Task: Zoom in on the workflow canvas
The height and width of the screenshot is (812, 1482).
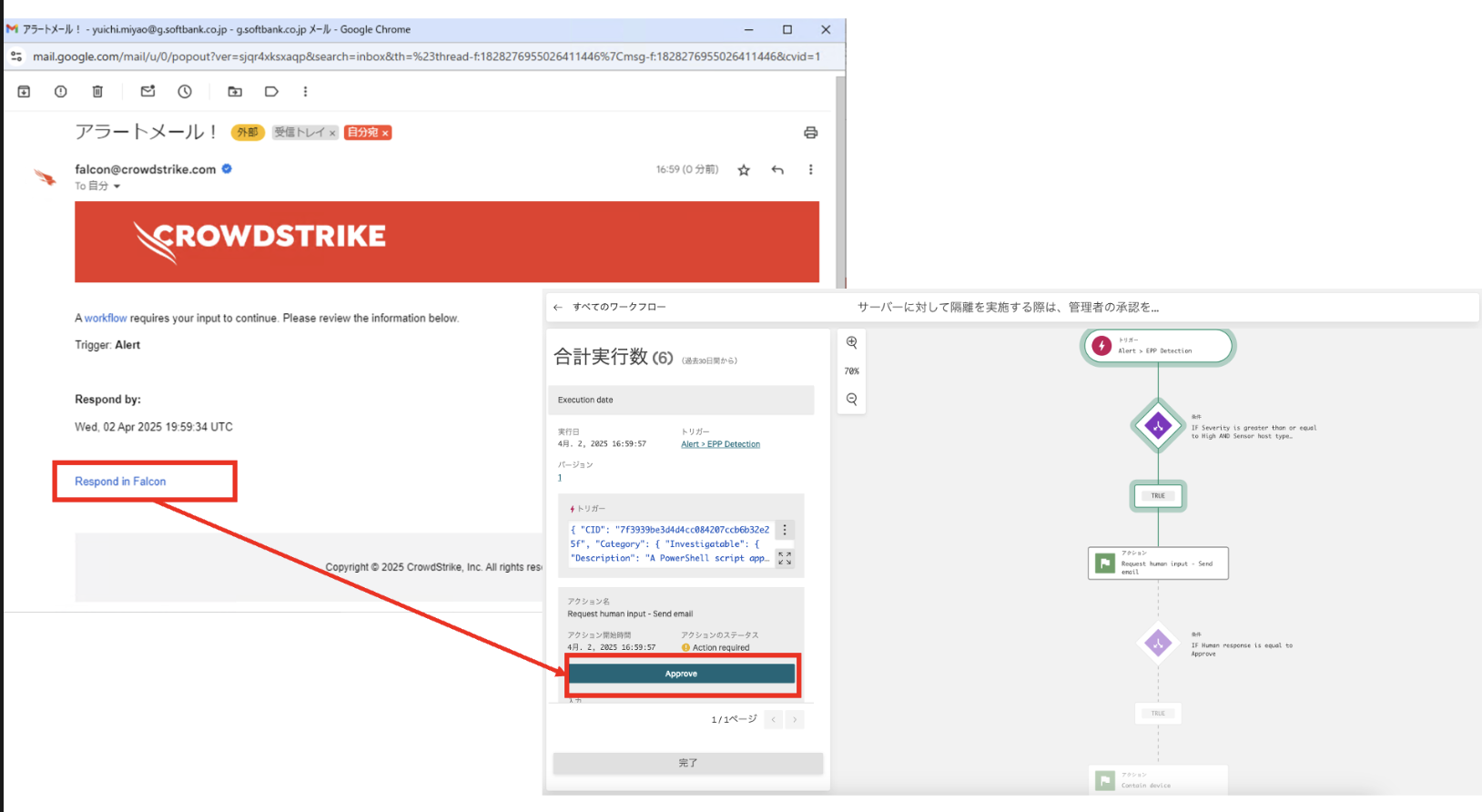Action: click(851, 342)
